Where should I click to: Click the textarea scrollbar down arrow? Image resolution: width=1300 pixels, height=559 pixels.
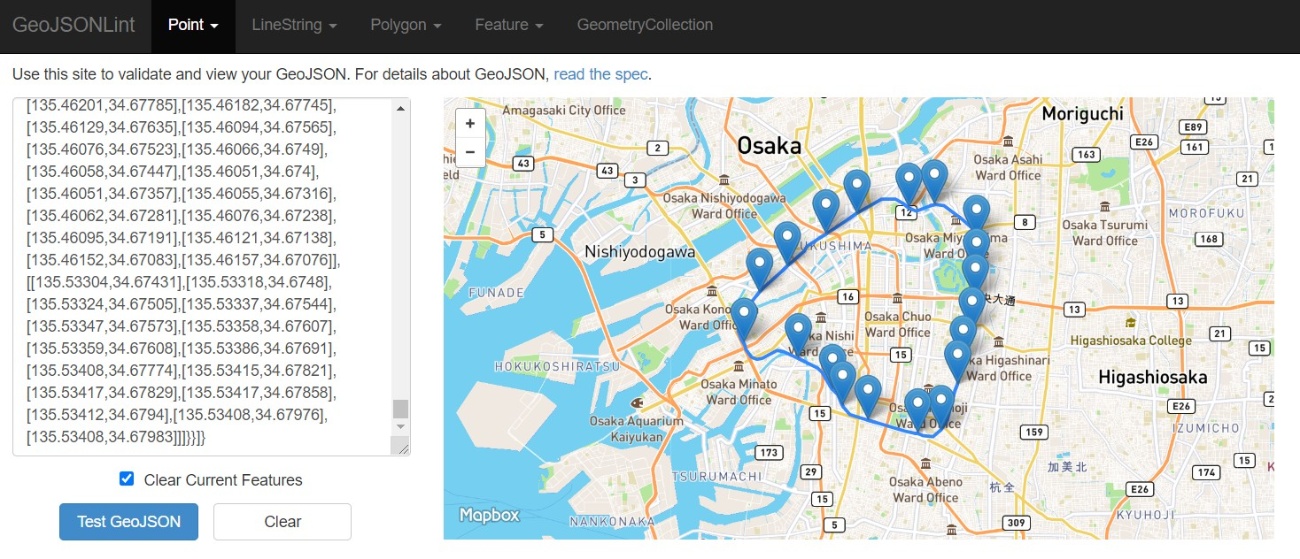tap(401, 427)
